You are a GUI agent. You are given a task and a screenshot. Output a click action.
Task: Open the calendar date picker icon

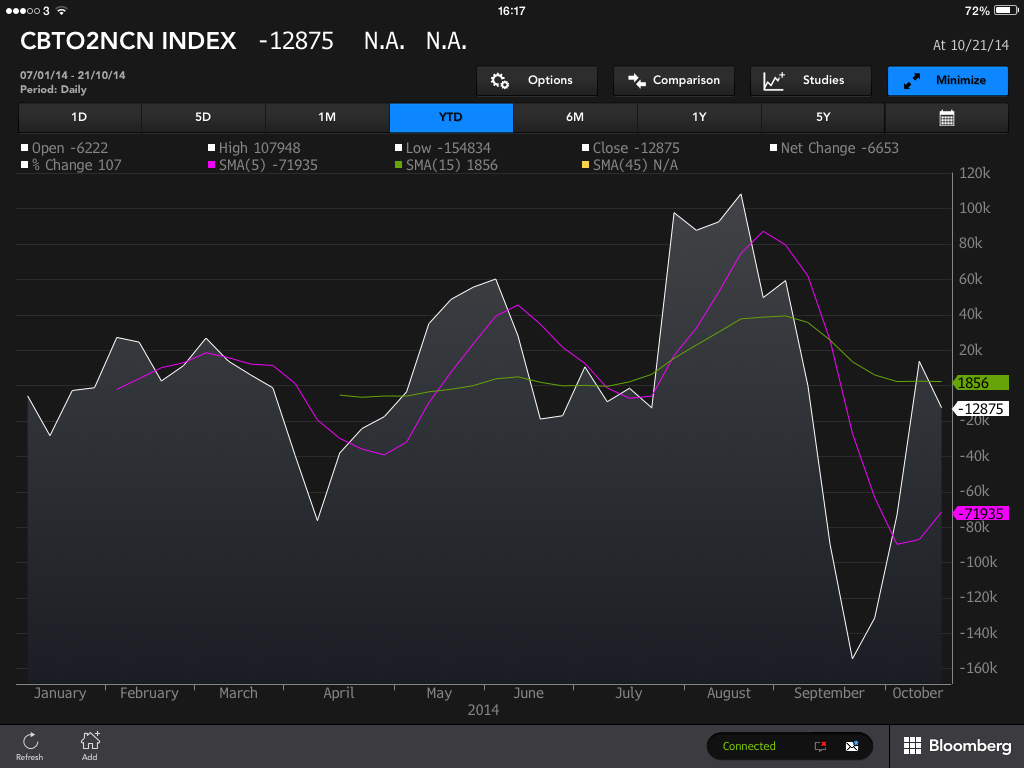tap(946, 117)
